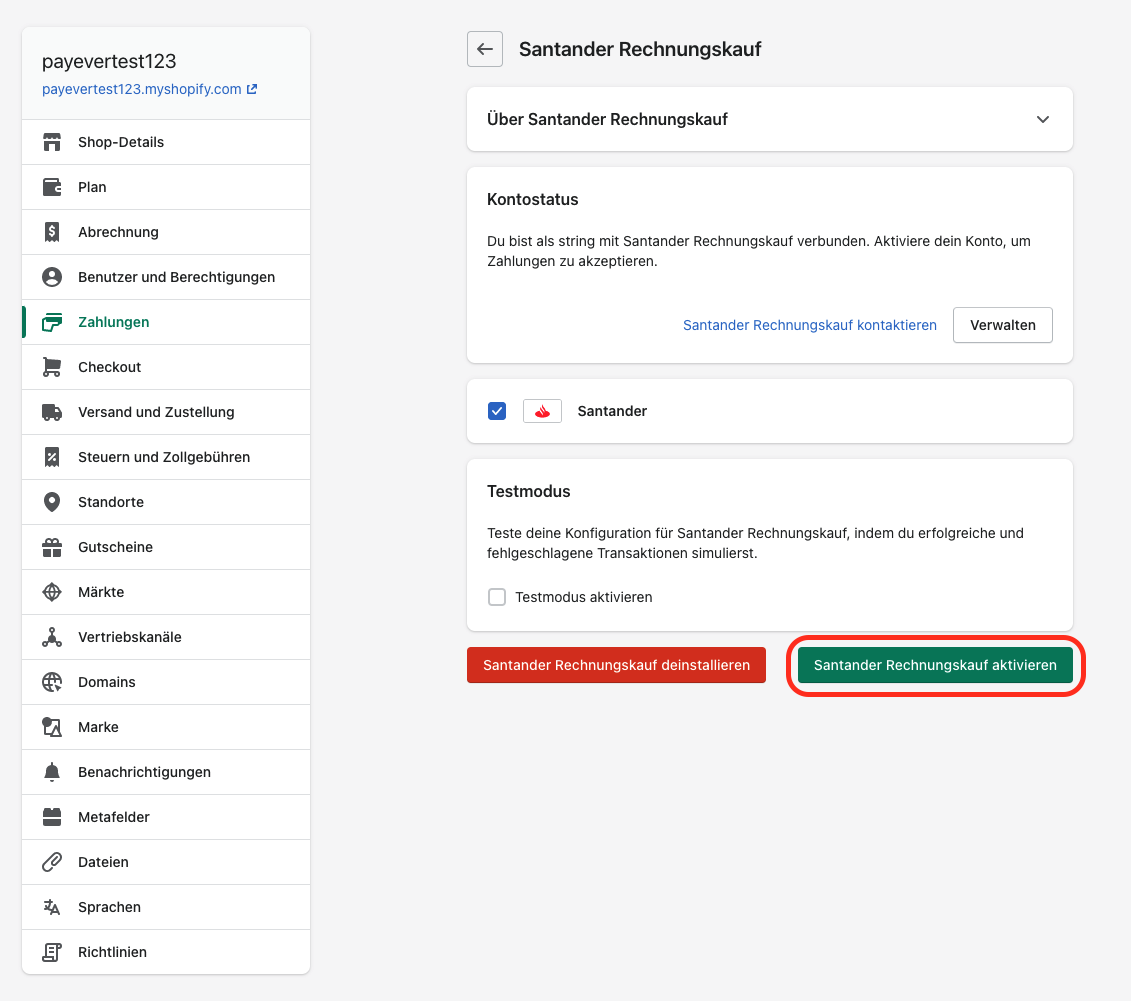
Task: Click the Richtlinien document icon
Action: 52,952
